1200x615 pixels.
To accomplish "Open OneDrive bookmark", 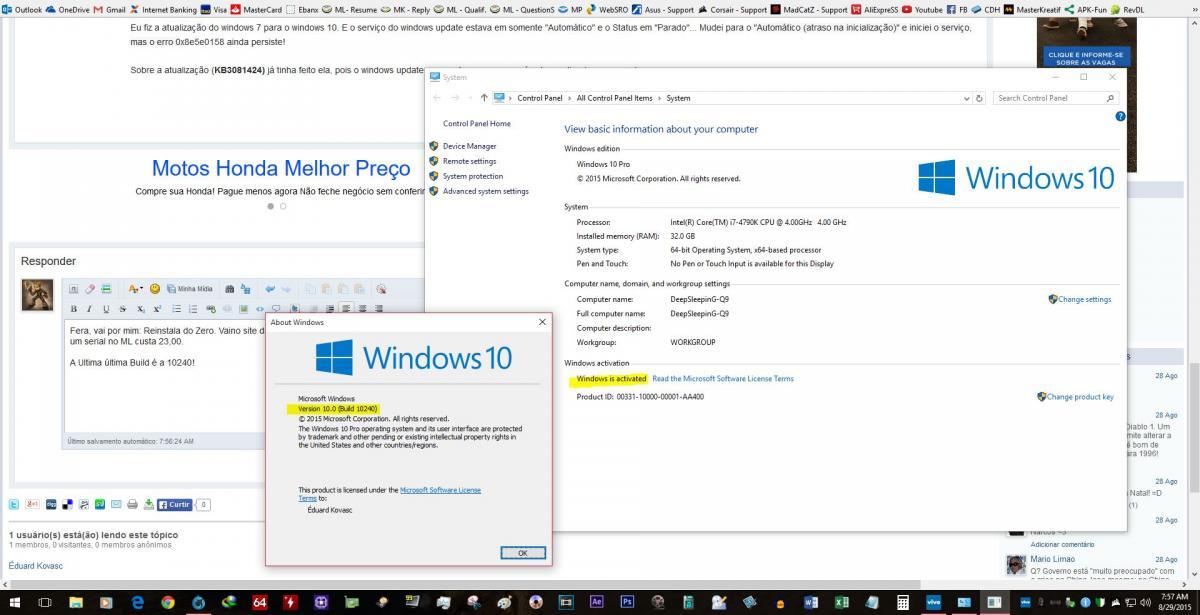I will tap(67, 9).
